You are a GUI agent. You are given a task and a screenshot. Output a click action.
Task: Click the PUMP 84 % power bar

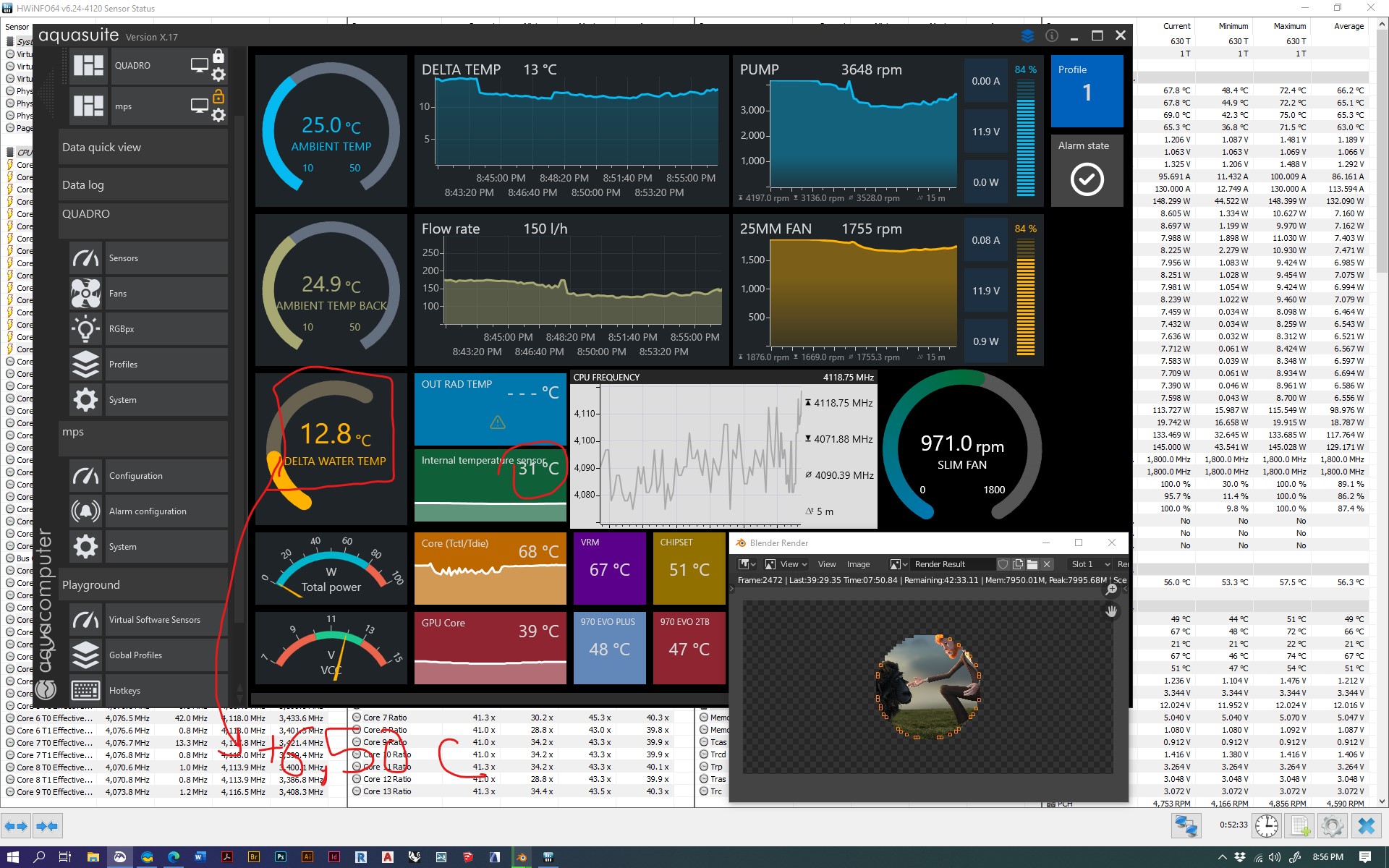pyautogui.click(x=1025, y=137)
